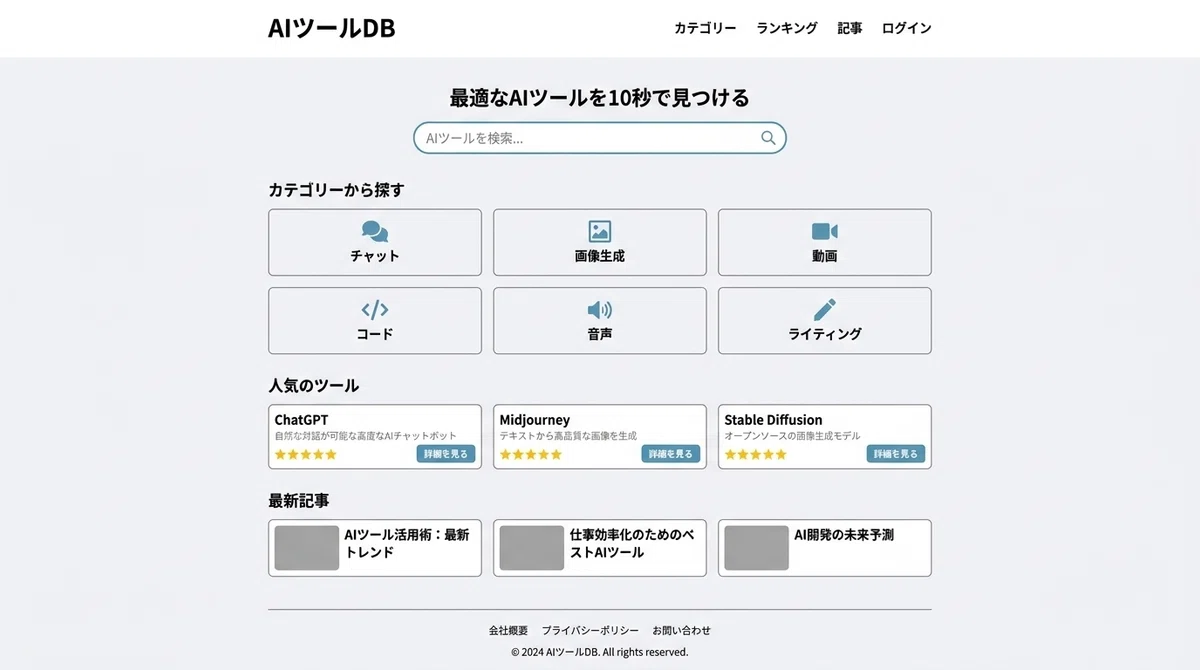Open article AIツール活用術：最新トレンド
The height and width of the screenshot is (670, 1200).
407,543
